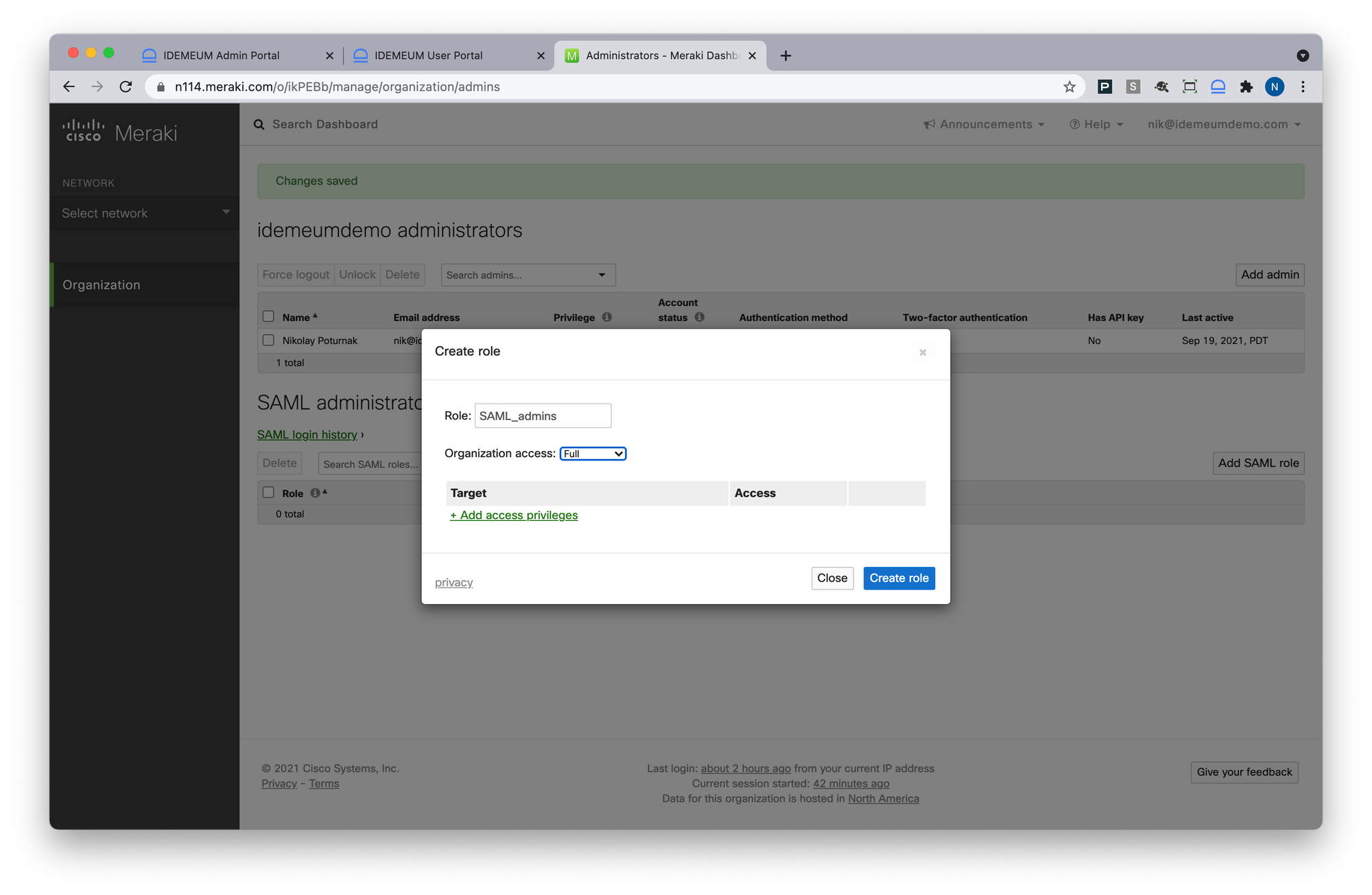Open the Announcements menu
Screen dimensions: 1372x895
pyautogui.click(x=984, y=124)
